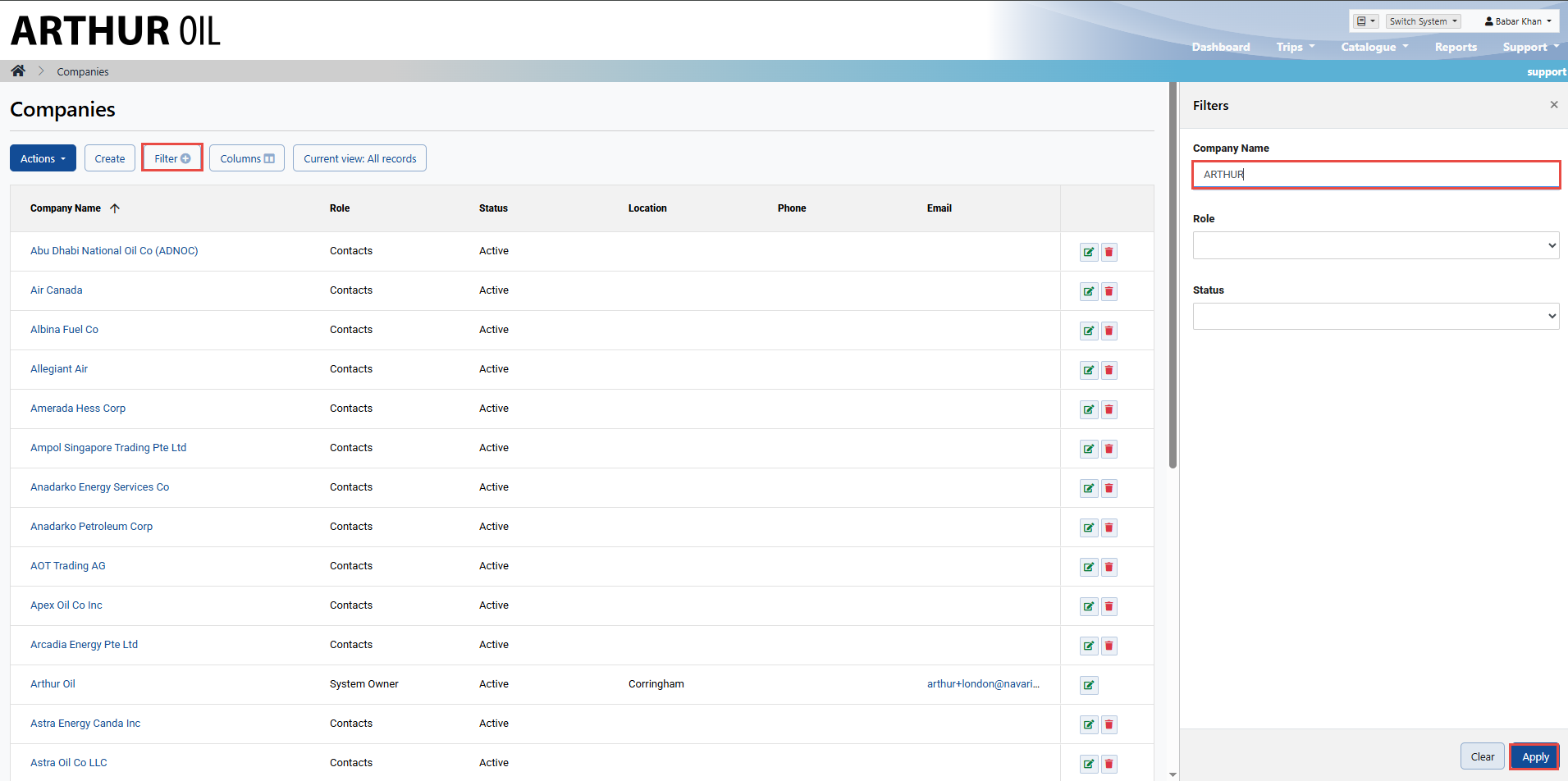
Task: Sort by the Role column header
Action: tap(340, 208)
